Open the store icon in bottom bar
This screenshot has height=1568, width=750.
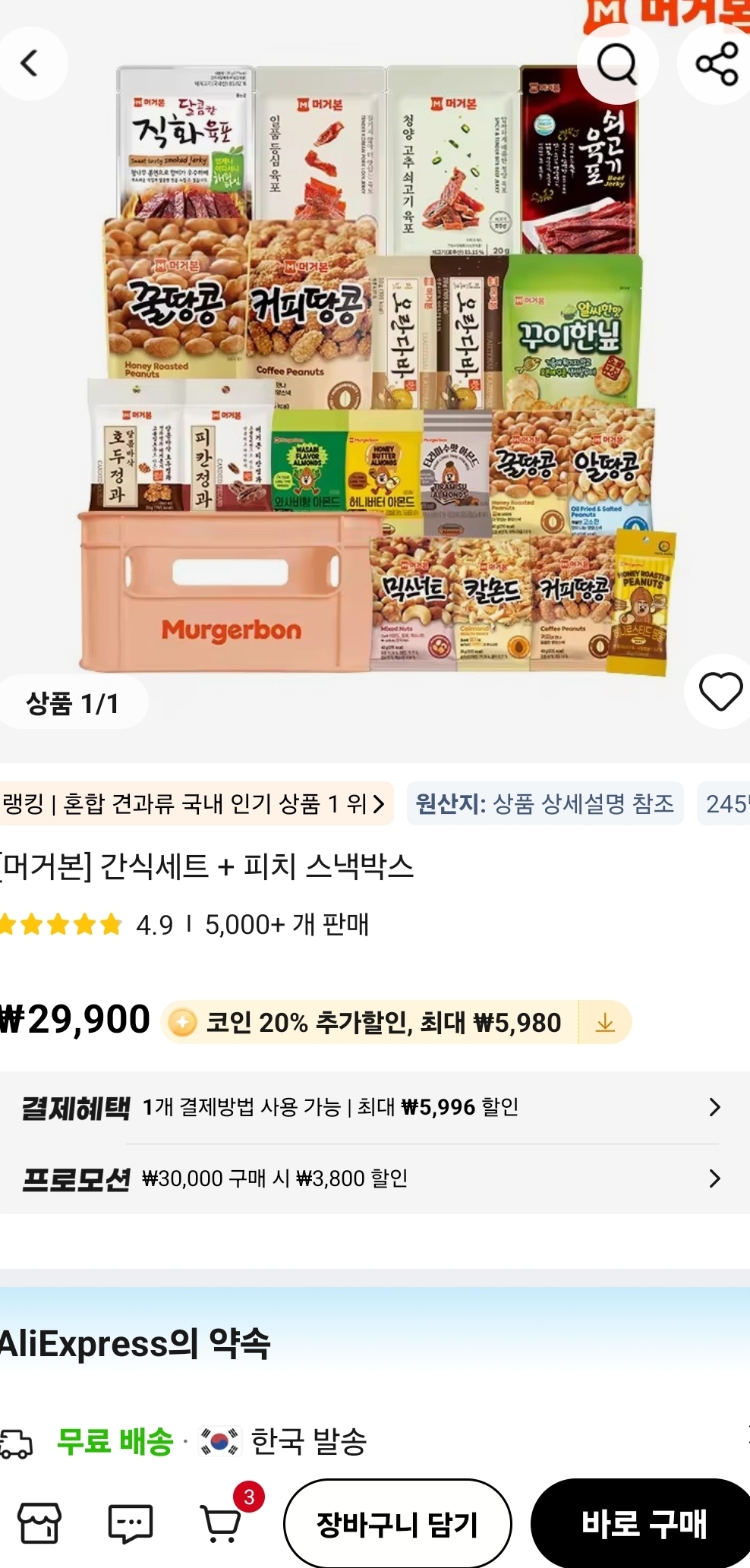click(39, 1522)
